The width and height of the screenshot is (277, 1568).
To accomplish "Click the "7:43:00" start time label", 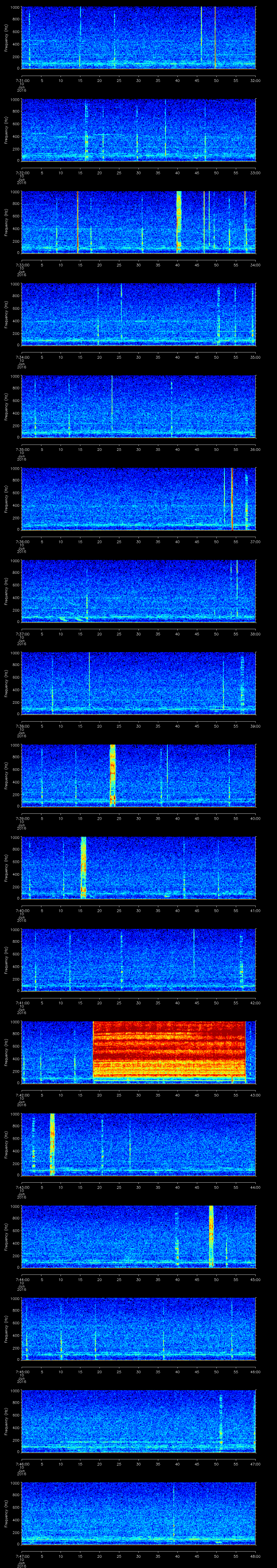I will 22,1187.
